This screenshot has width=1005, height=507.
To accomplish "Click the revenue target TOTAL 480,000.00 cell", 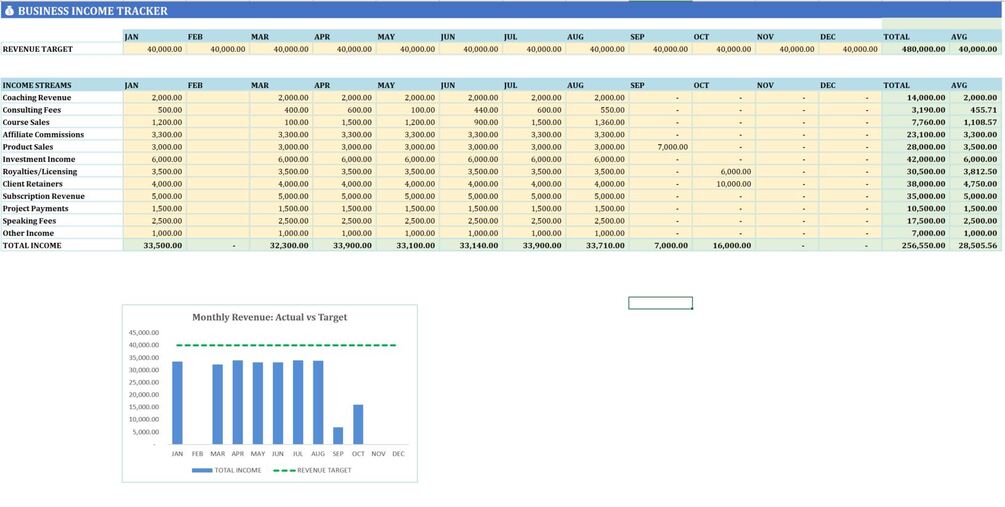I will tap(913, 49).
